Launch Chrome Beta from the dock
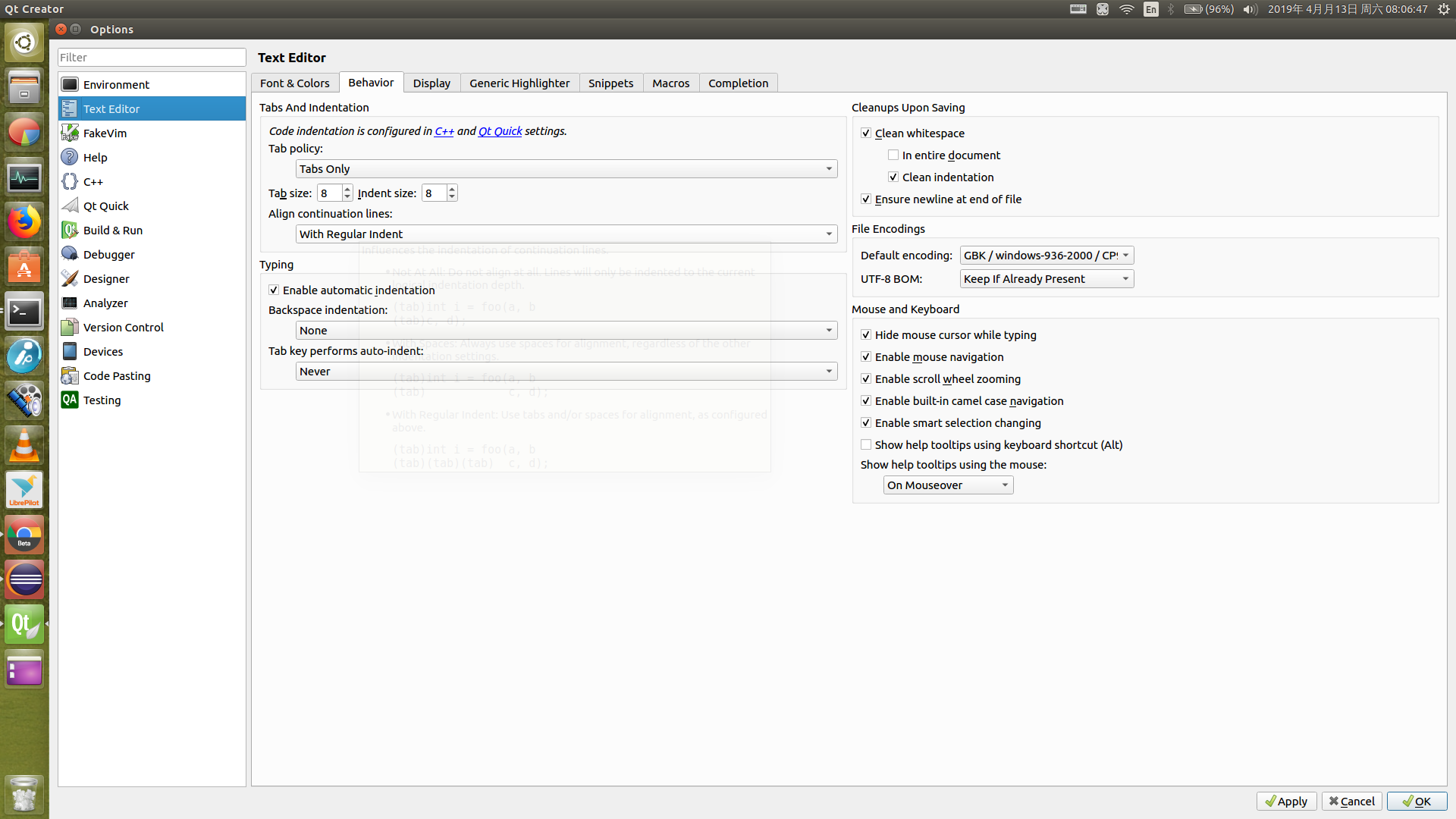Viewport: 1456px width, 819px height. [x=24, y=535]
